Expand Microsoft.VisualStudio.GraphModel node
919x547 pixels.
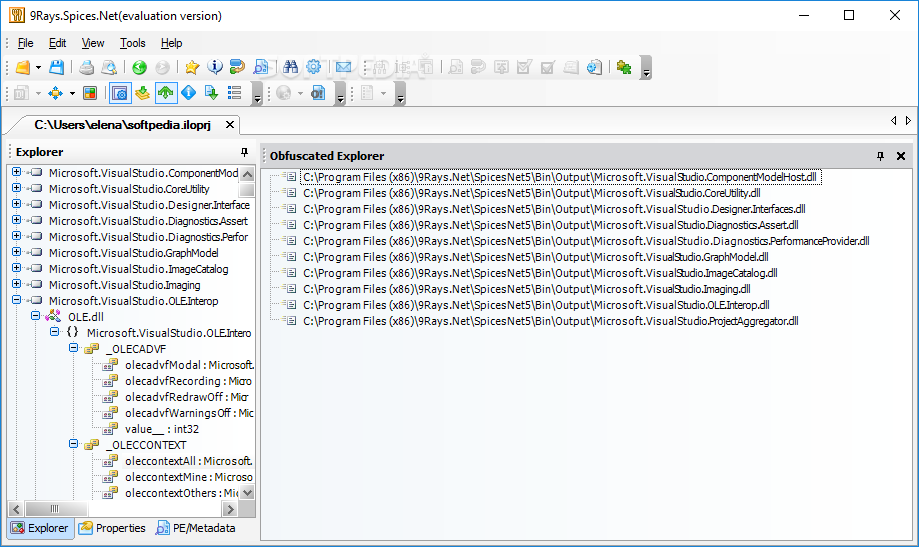coord(16,252)
